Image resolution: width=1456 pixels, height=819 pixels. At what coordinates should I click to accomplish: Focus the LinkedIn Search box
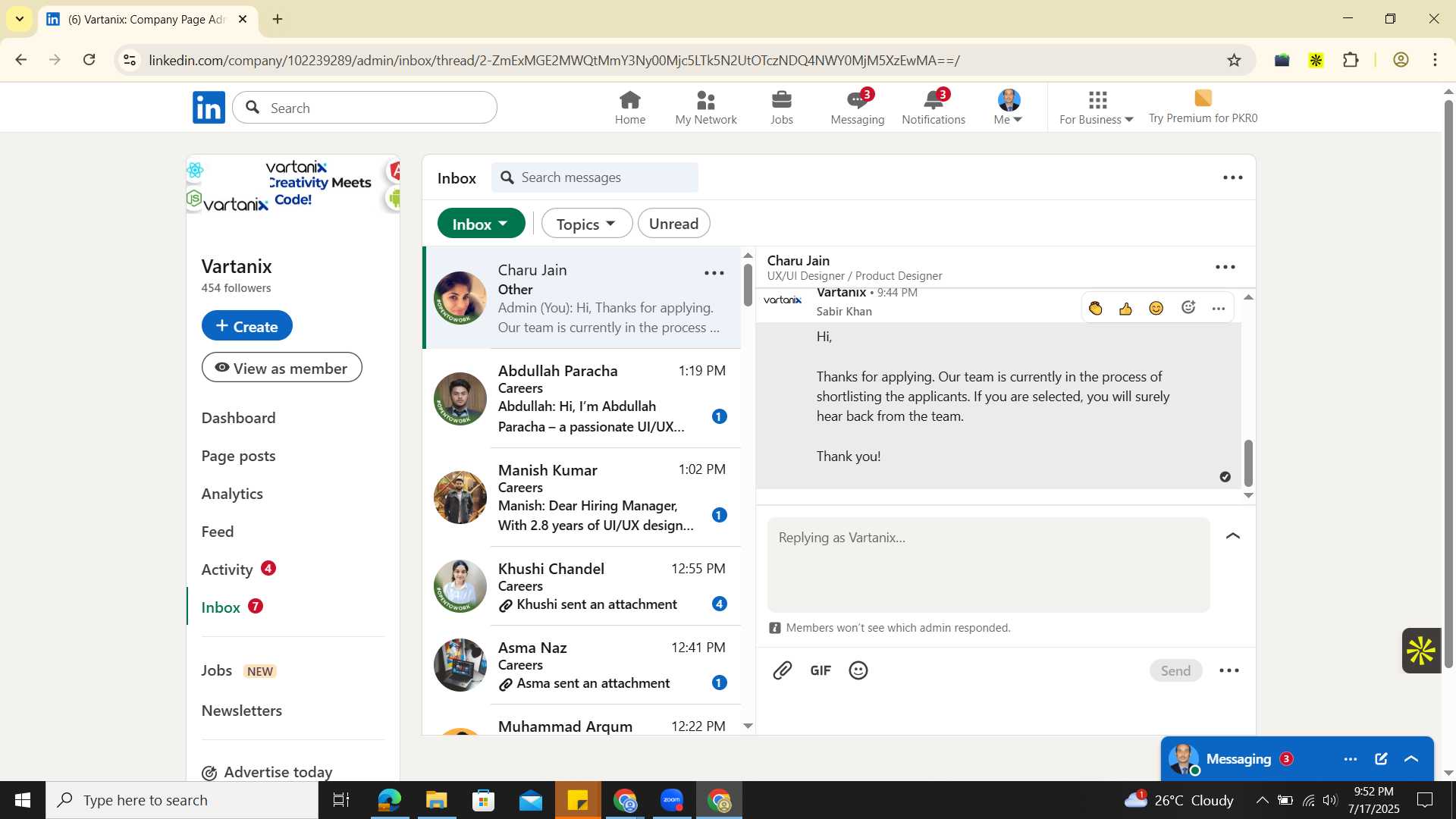365,108
